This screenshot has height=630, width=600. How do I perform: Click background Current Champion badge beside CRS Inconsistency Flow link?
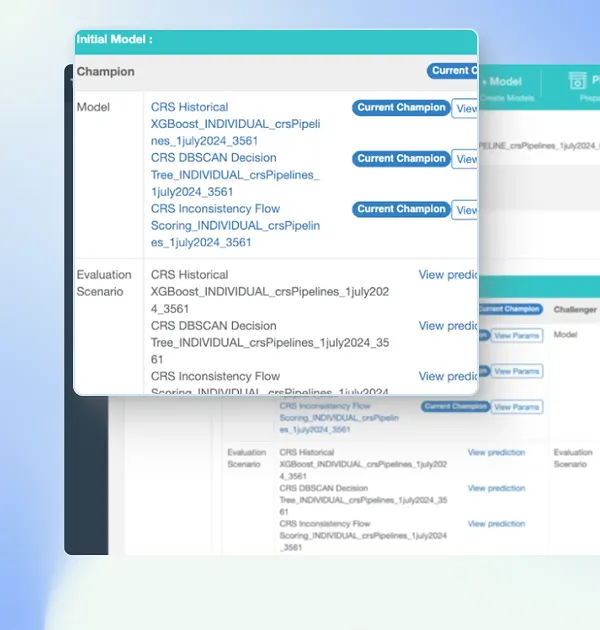pos(455,407)
